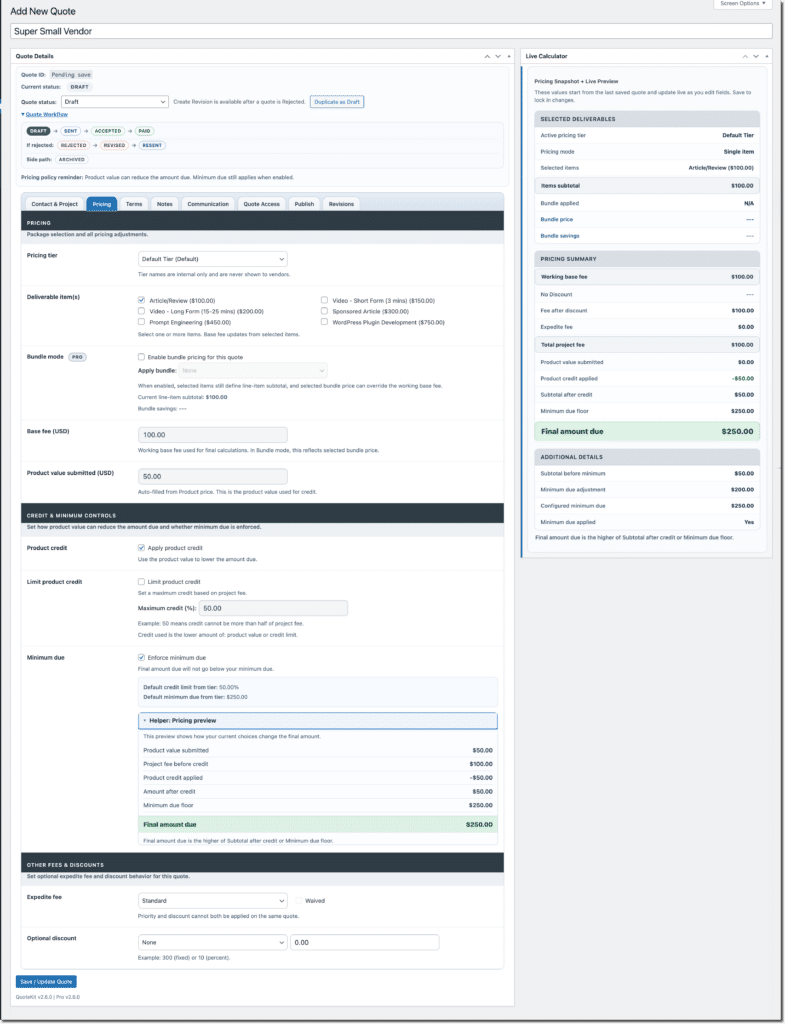This screenshot has height=1024, width=785.
Task: Move Live Calculator panel up arrow
Action: click(x=745, y=56)
